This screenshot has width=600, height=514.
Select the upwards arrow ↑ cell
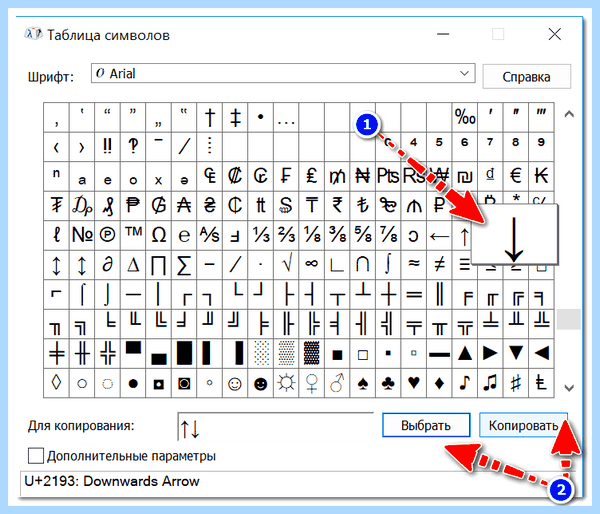[x=464, y=235]
